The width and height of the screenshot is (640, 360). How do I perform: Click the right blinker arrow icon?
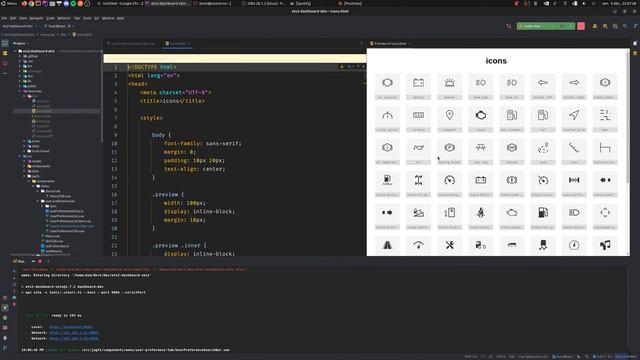tap(574, 83)
